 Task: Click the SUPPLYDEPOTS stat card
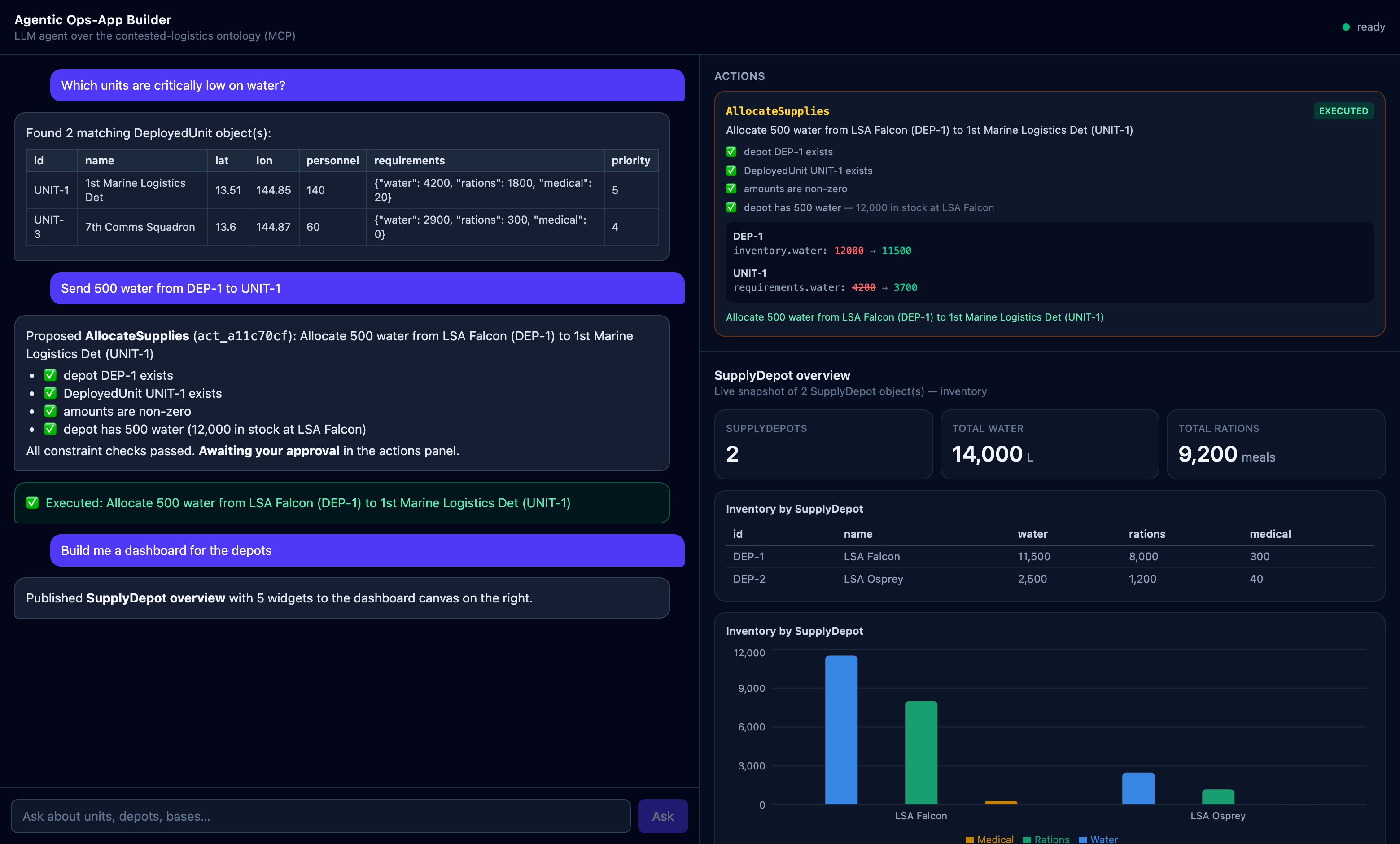coord(823,444)
